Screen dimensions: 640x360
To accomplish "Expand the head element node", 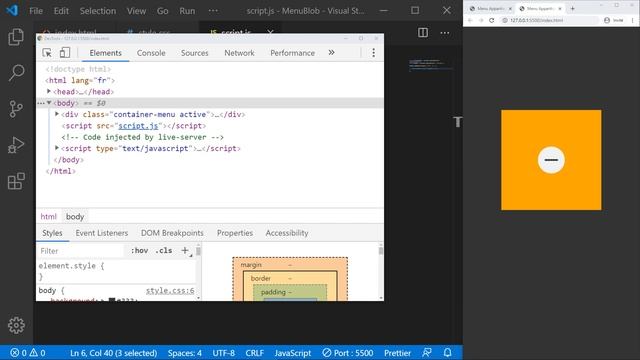I will (49, 91).
